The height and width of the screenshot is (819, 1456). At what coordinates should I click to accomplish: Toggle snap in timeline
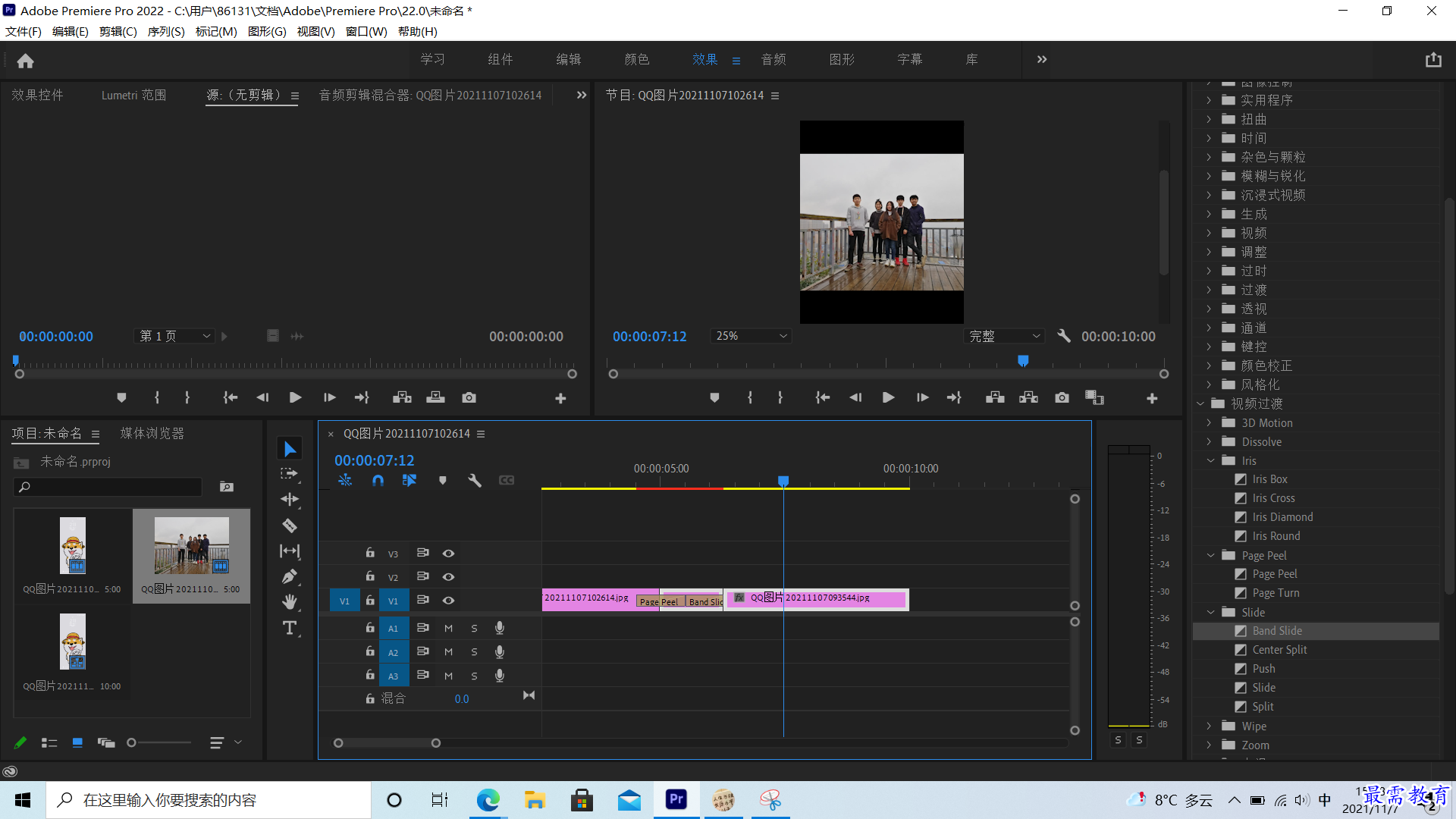point(378,480)
